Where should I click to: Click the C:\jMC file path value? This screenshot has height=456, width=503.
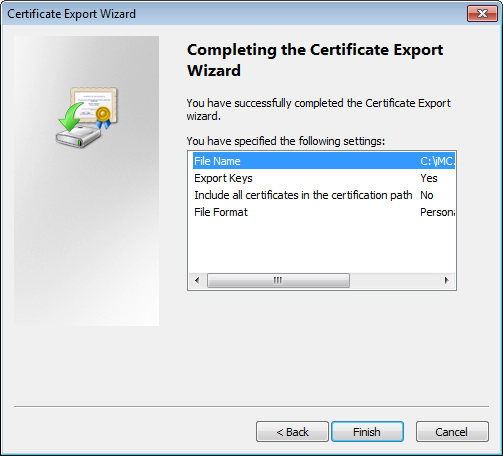point(437,161)
